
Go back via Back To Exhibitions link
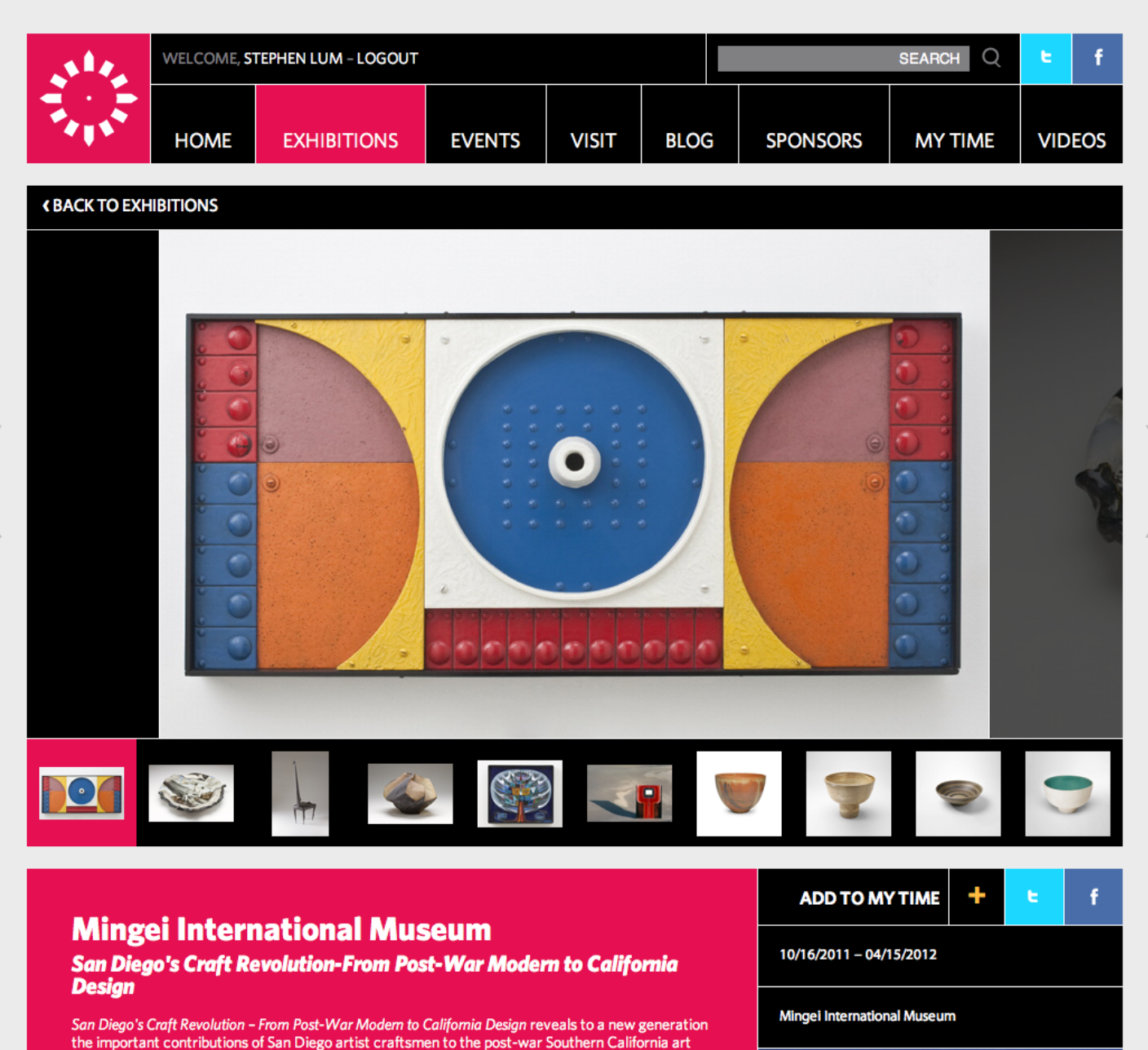[x=130, y=205]
